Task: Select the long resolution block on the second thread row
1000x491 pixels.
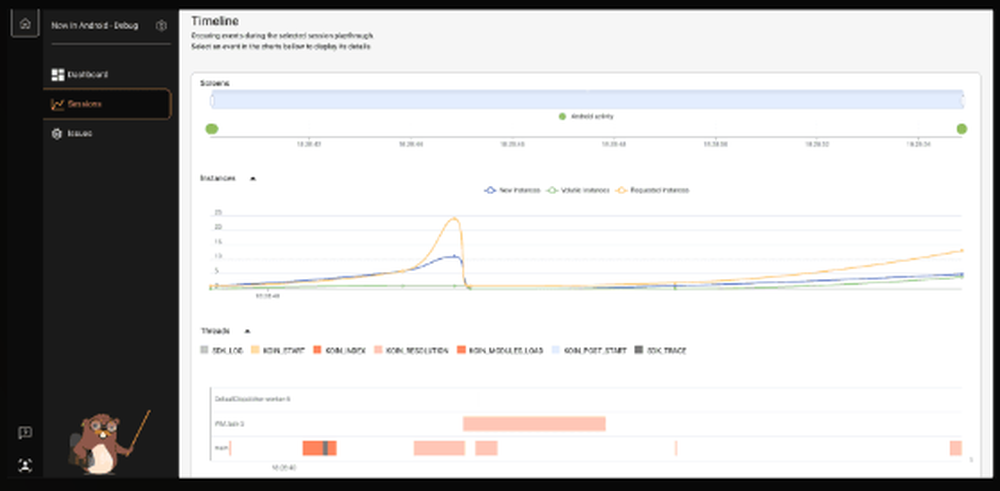Action: 534,423
